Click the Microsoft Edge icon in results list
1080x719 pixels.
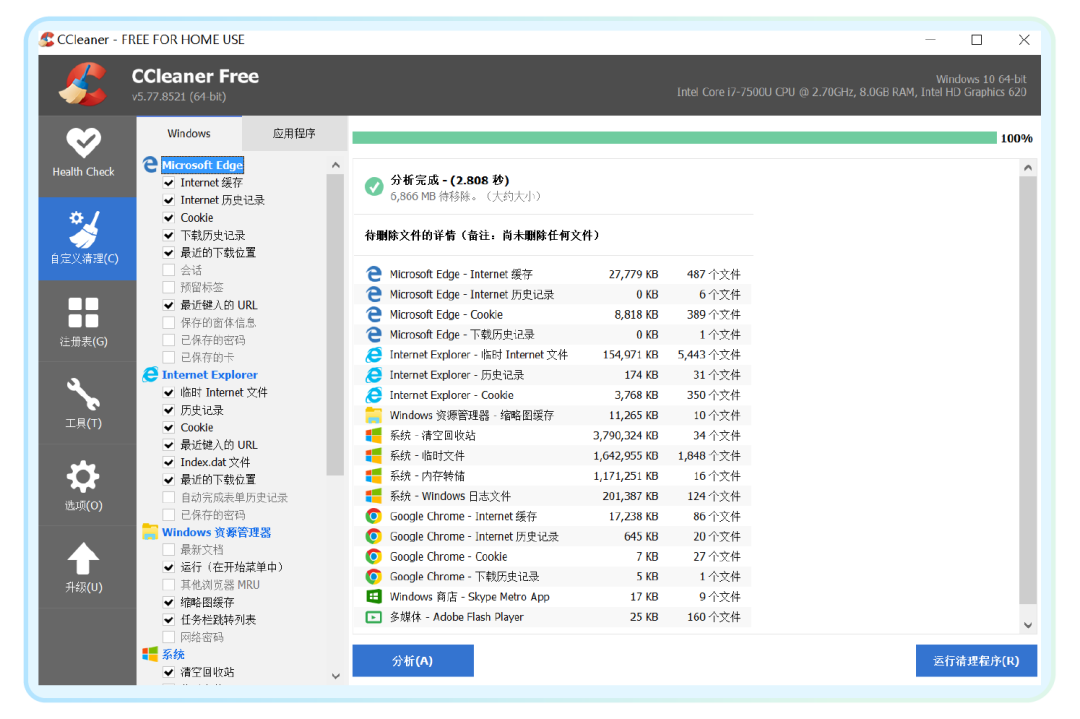pos(373,273)
